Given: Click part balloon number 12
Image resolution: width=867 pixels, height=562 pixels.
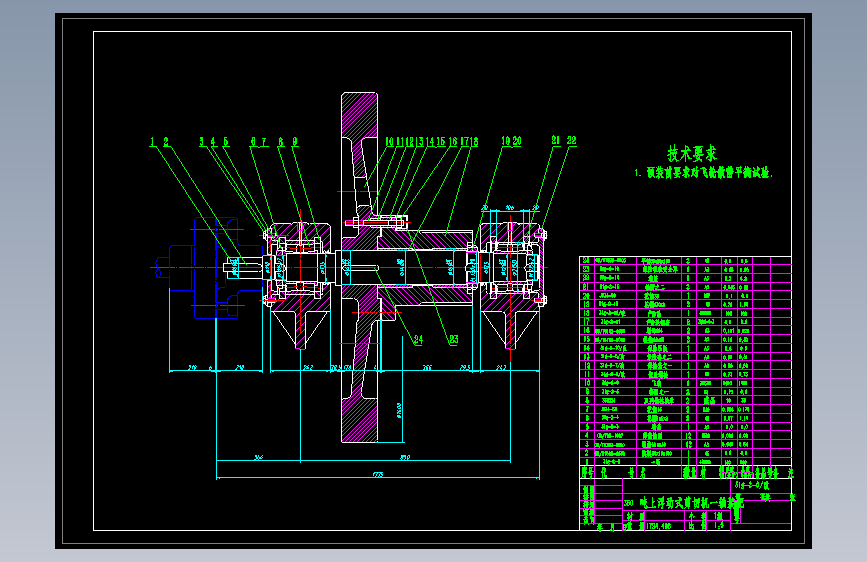Looking at the screenshot, I should tap(410, 142).
